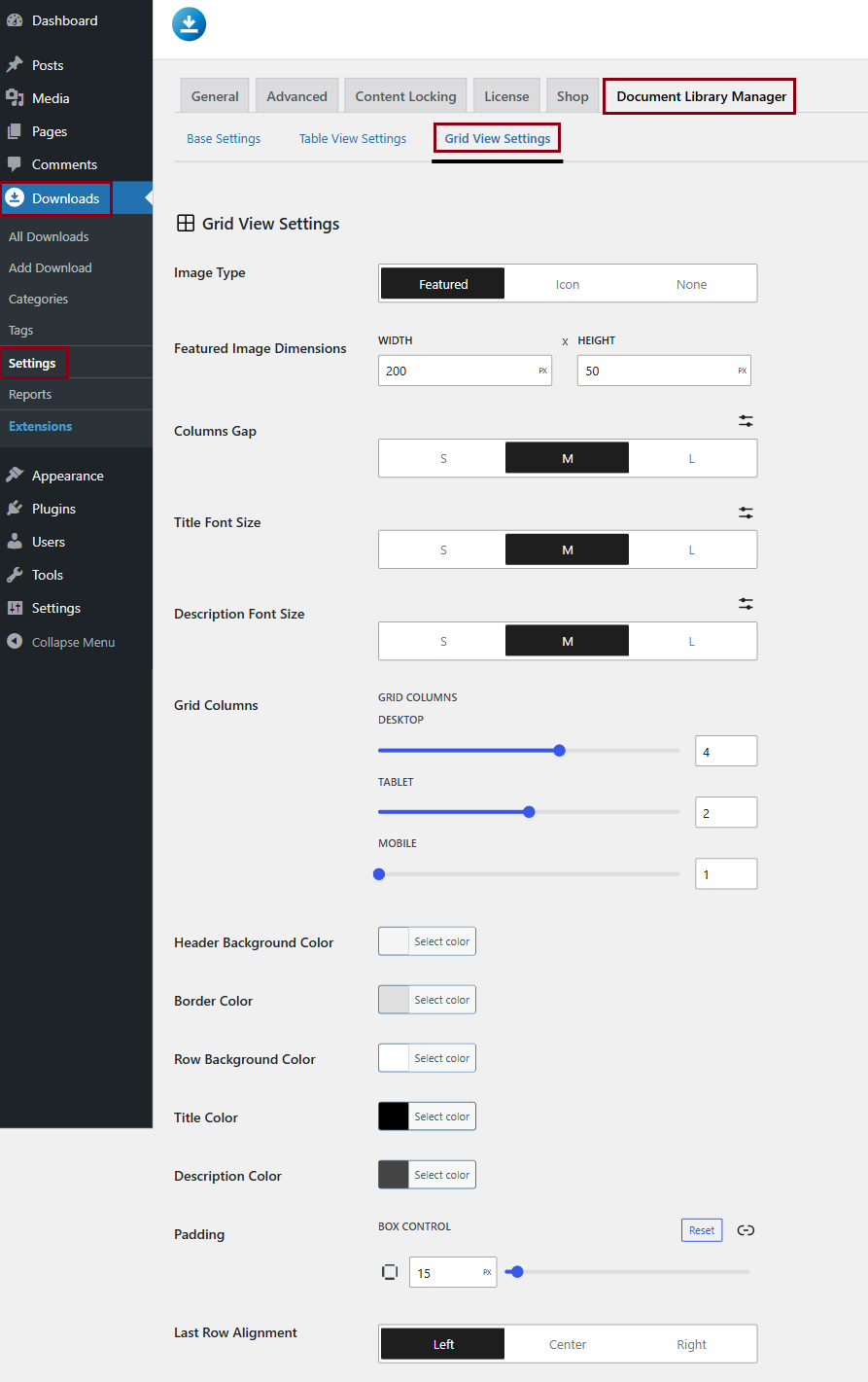Click the Desktop grid columns slider handle
The height and width of the screenshot is (1382, 868).
(559, 750)
